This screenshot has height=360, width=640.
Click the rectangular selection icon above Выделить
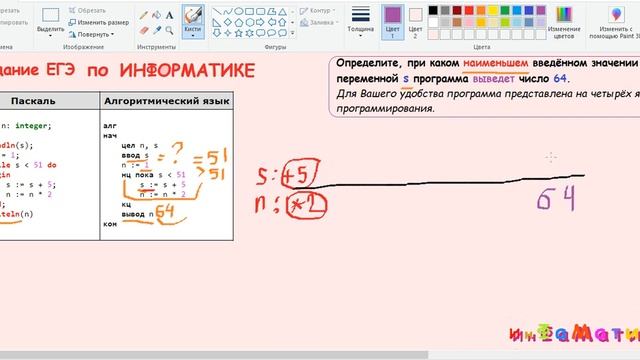click(x=51, y=15)
